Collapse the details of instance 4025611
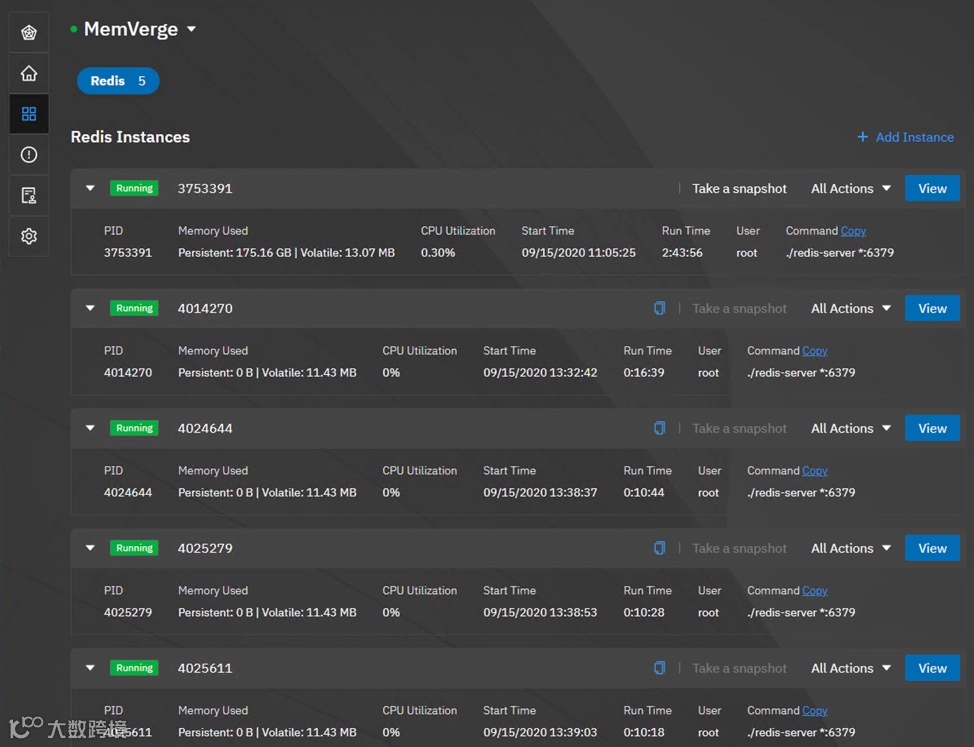The image size is (974, 747). (x=90, y=668)
